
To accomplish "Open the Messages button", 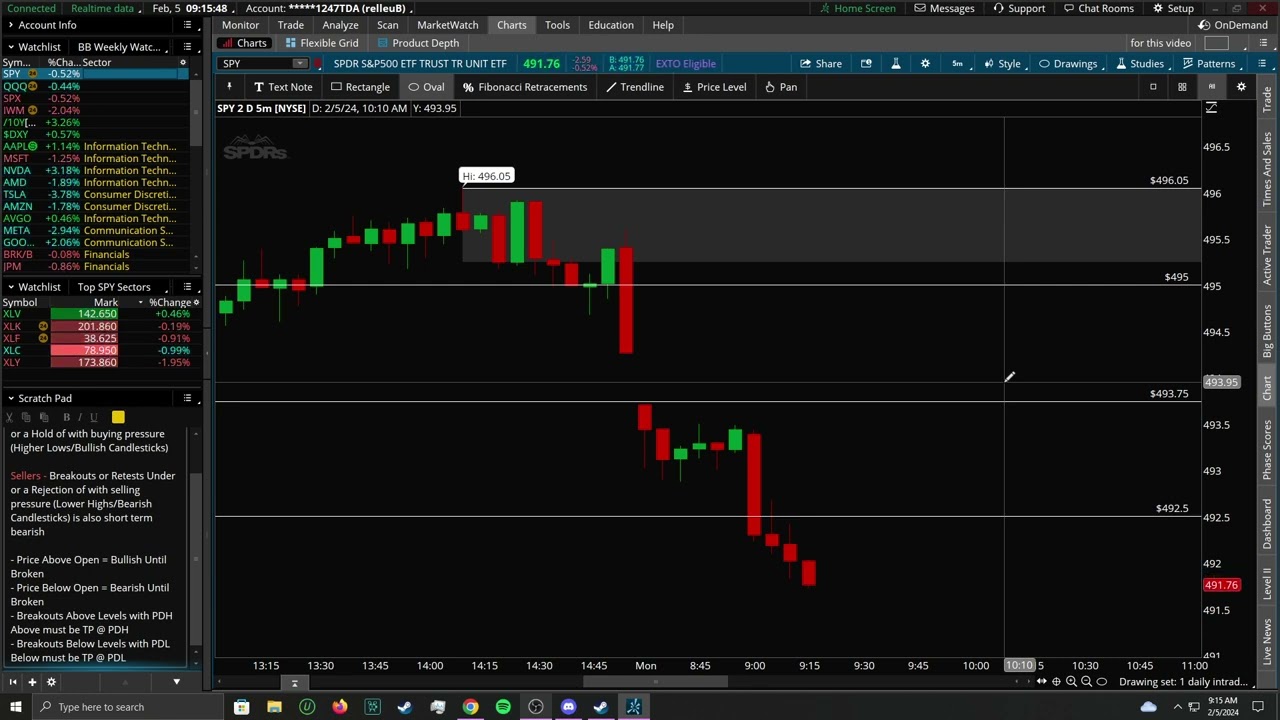I will click(944, 8).
